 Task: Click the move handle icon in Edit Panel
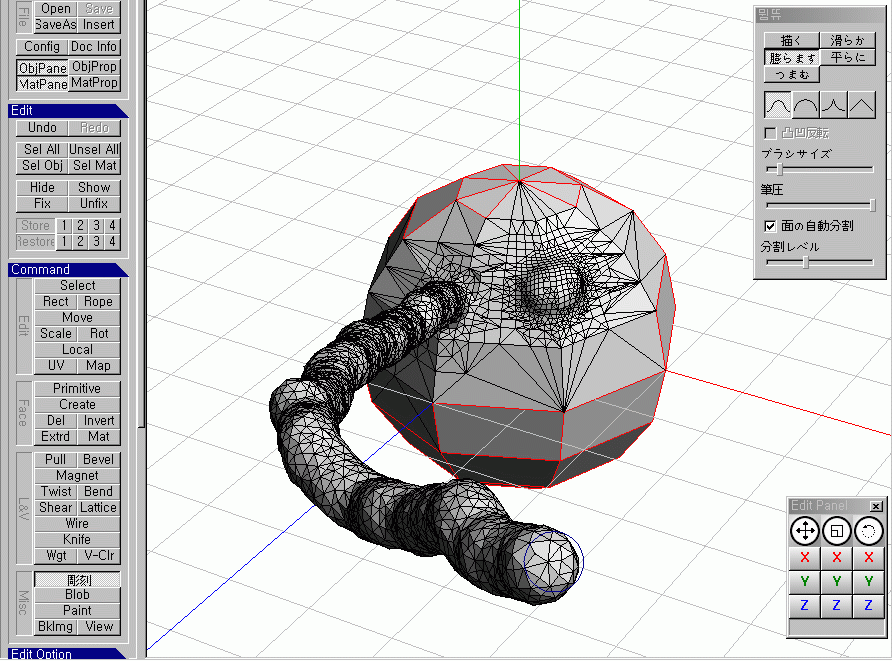[x=804, y=530]
